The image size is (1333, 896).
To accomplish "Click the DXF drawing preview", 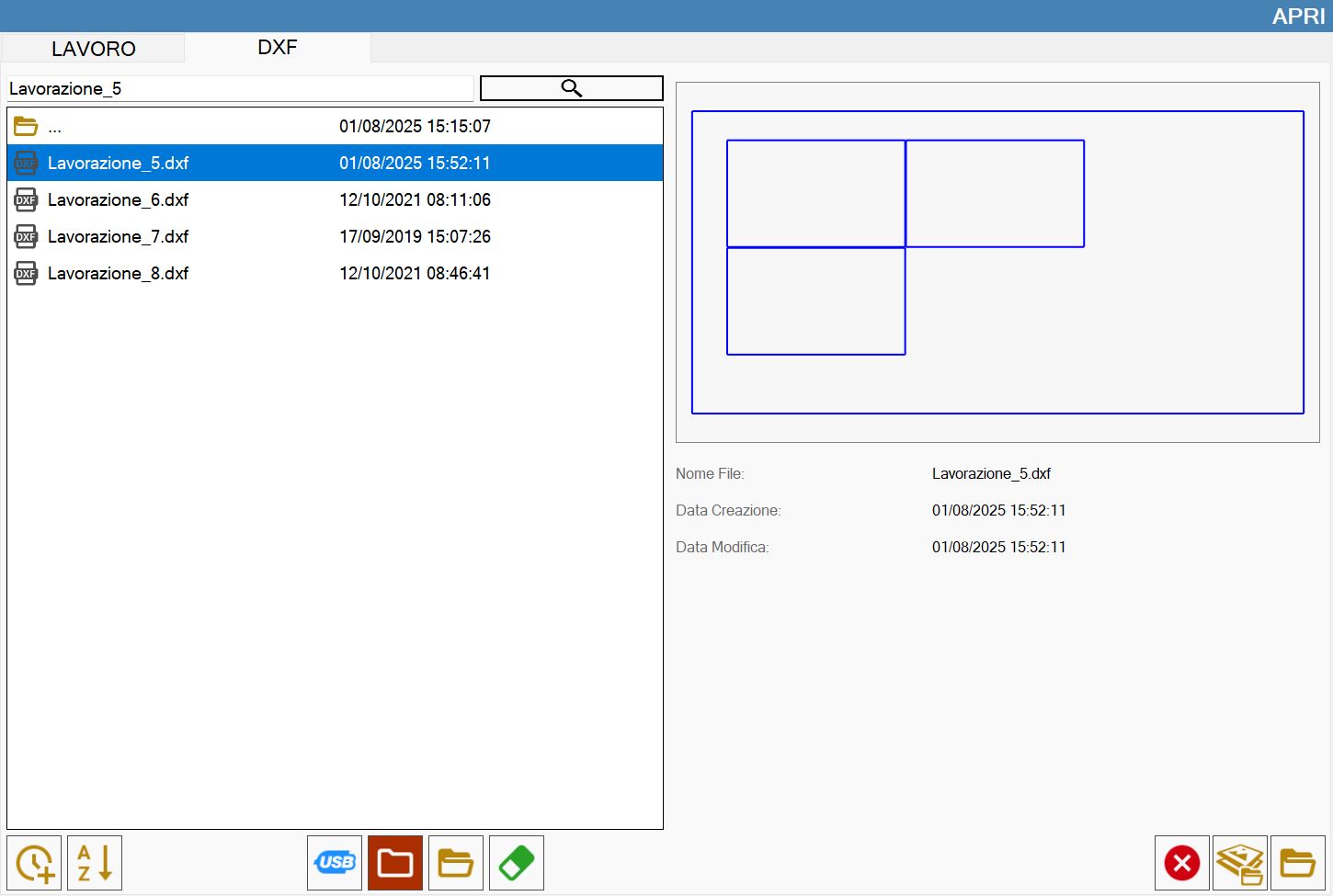I will 997,263.
